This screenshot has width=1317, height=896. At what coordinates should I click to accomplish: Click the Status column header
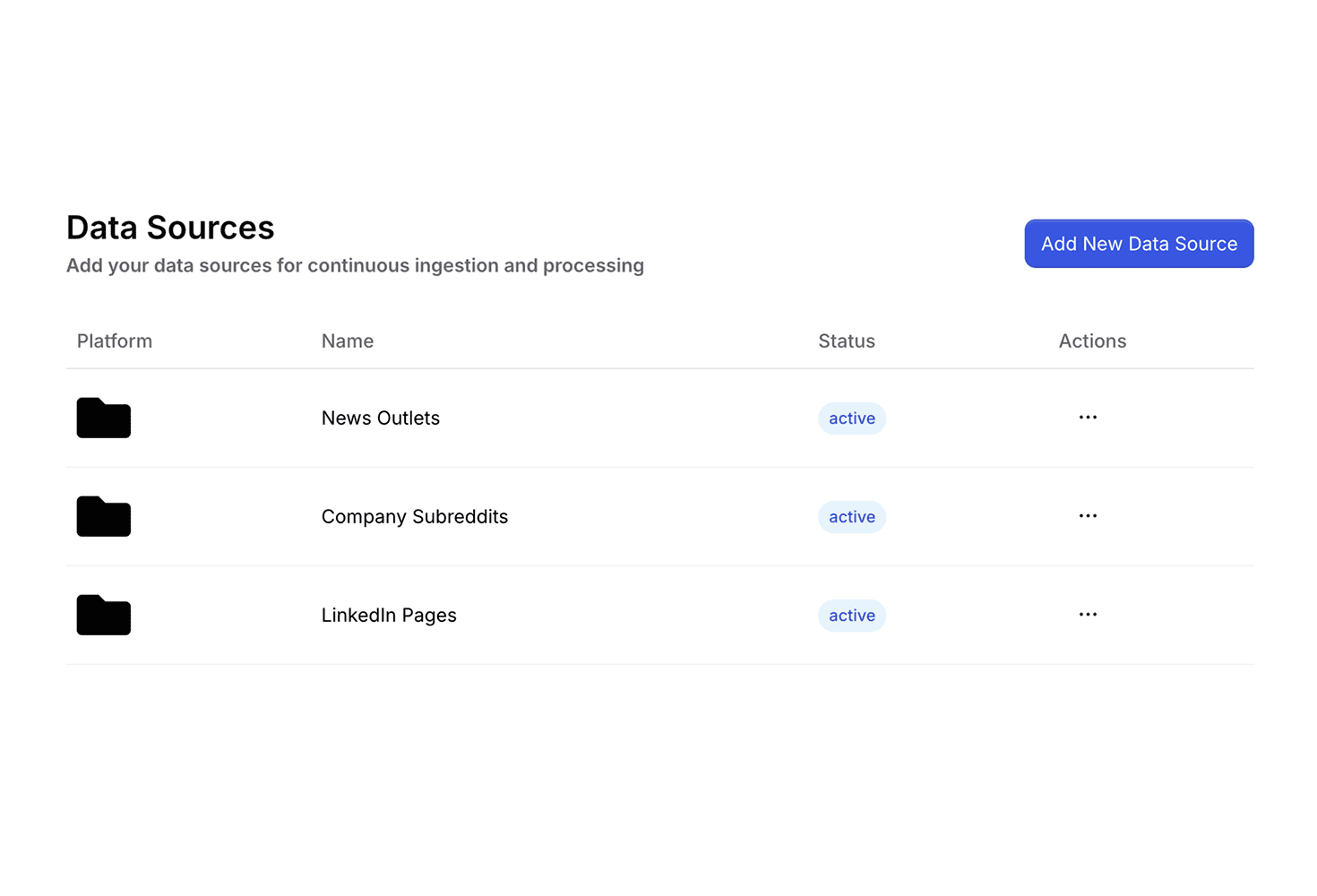click(847, 341)
